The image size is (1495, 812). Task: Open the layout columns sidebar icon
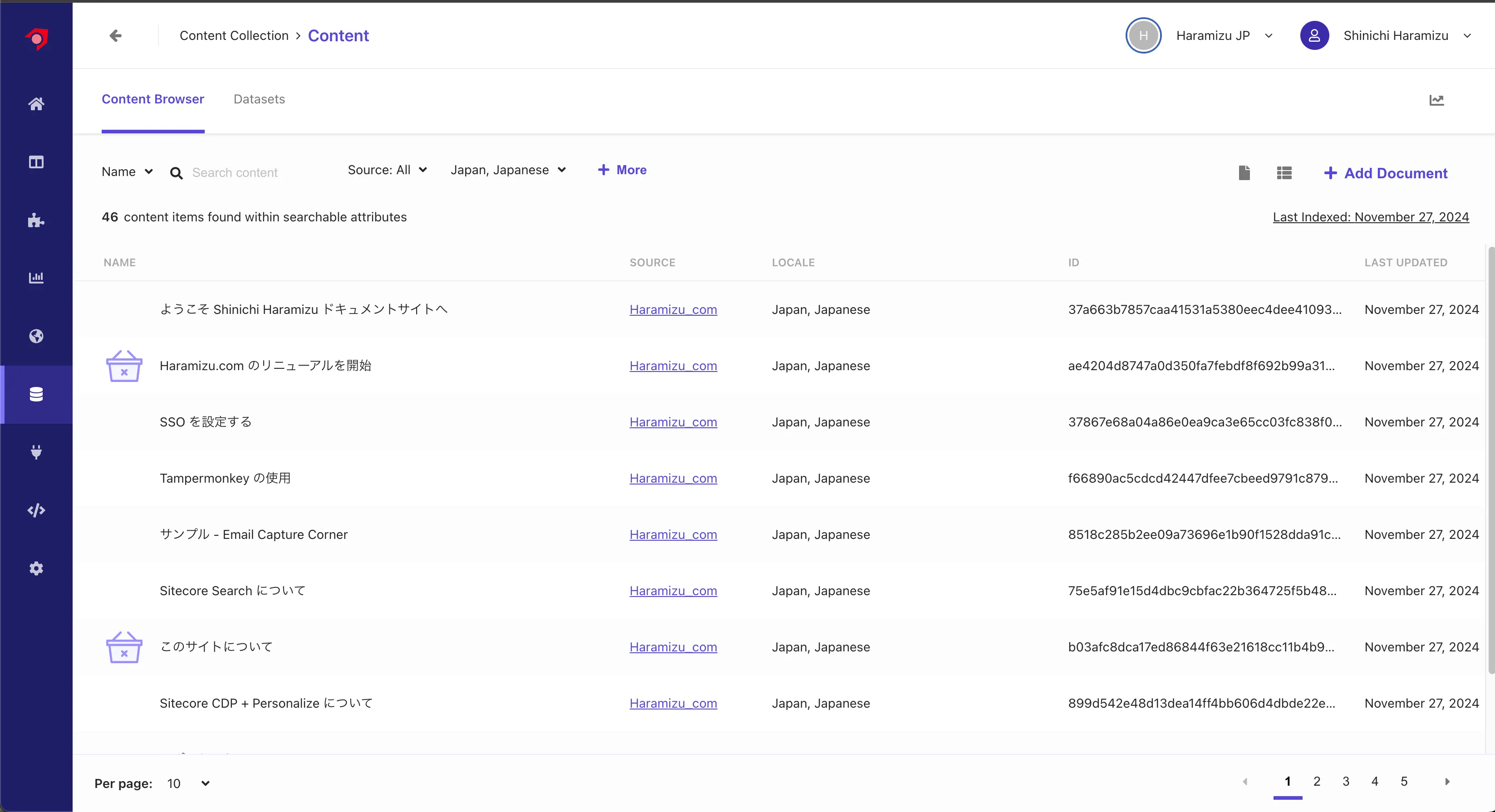36,162
